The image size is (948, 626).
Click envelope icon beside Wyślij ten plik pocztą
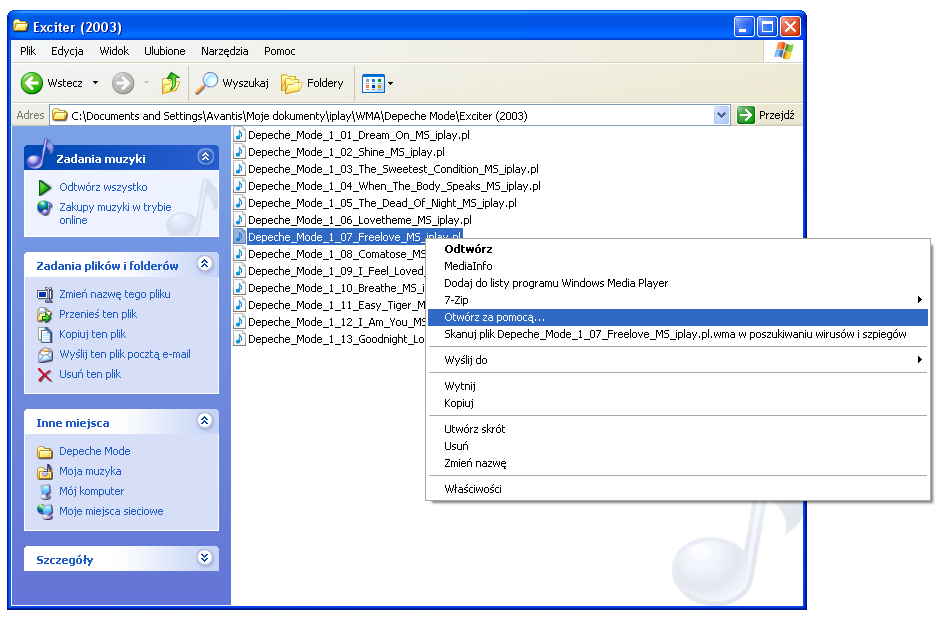[45, 354]
